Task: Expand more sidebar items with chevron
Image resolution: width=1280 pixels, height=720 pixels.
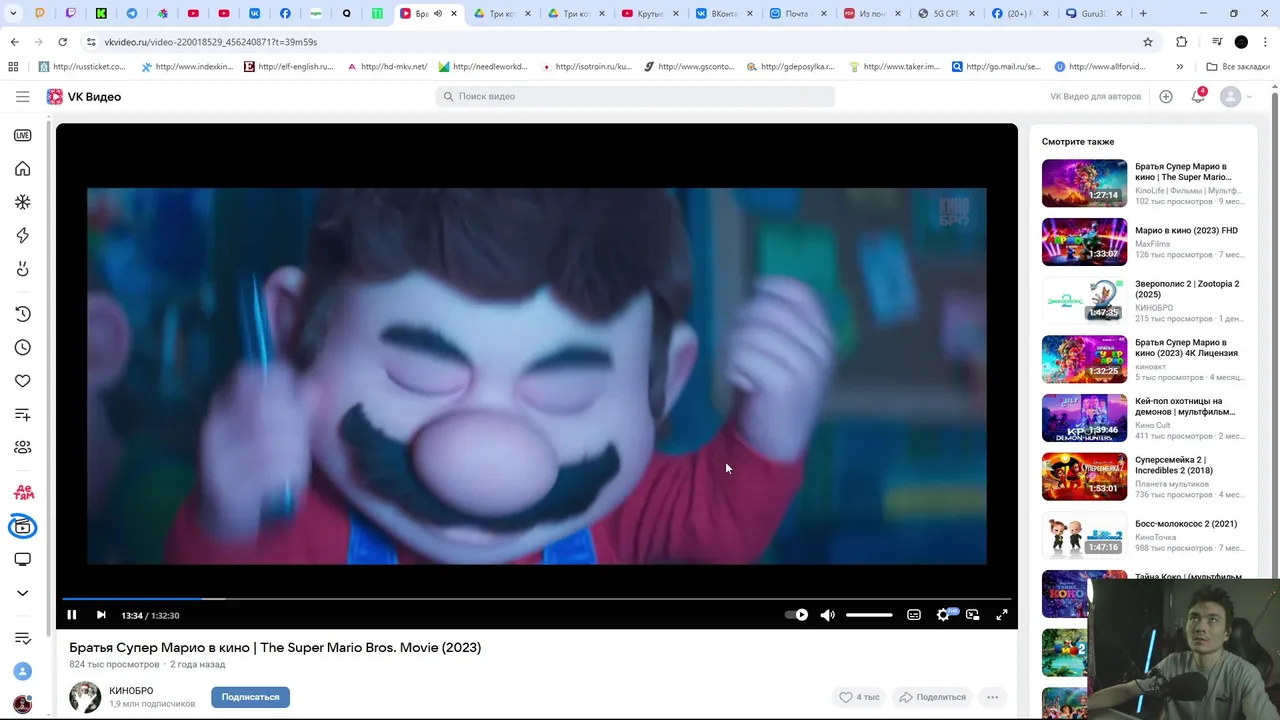Action: 22,593
